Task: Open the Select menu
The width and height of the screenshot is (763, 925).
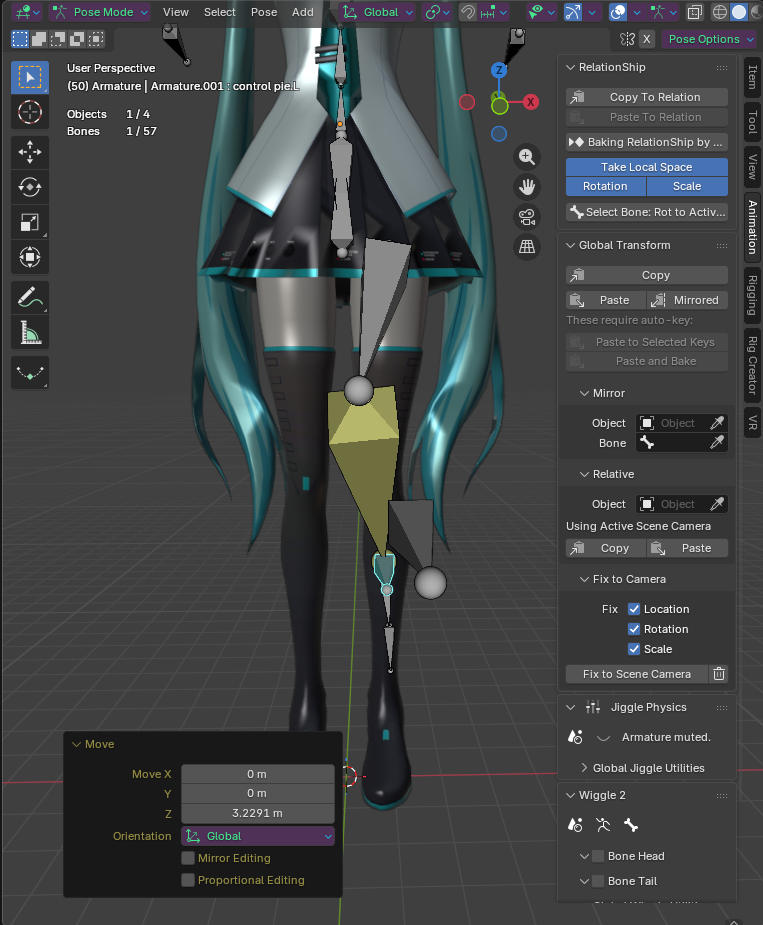Action: pos(220,12)
